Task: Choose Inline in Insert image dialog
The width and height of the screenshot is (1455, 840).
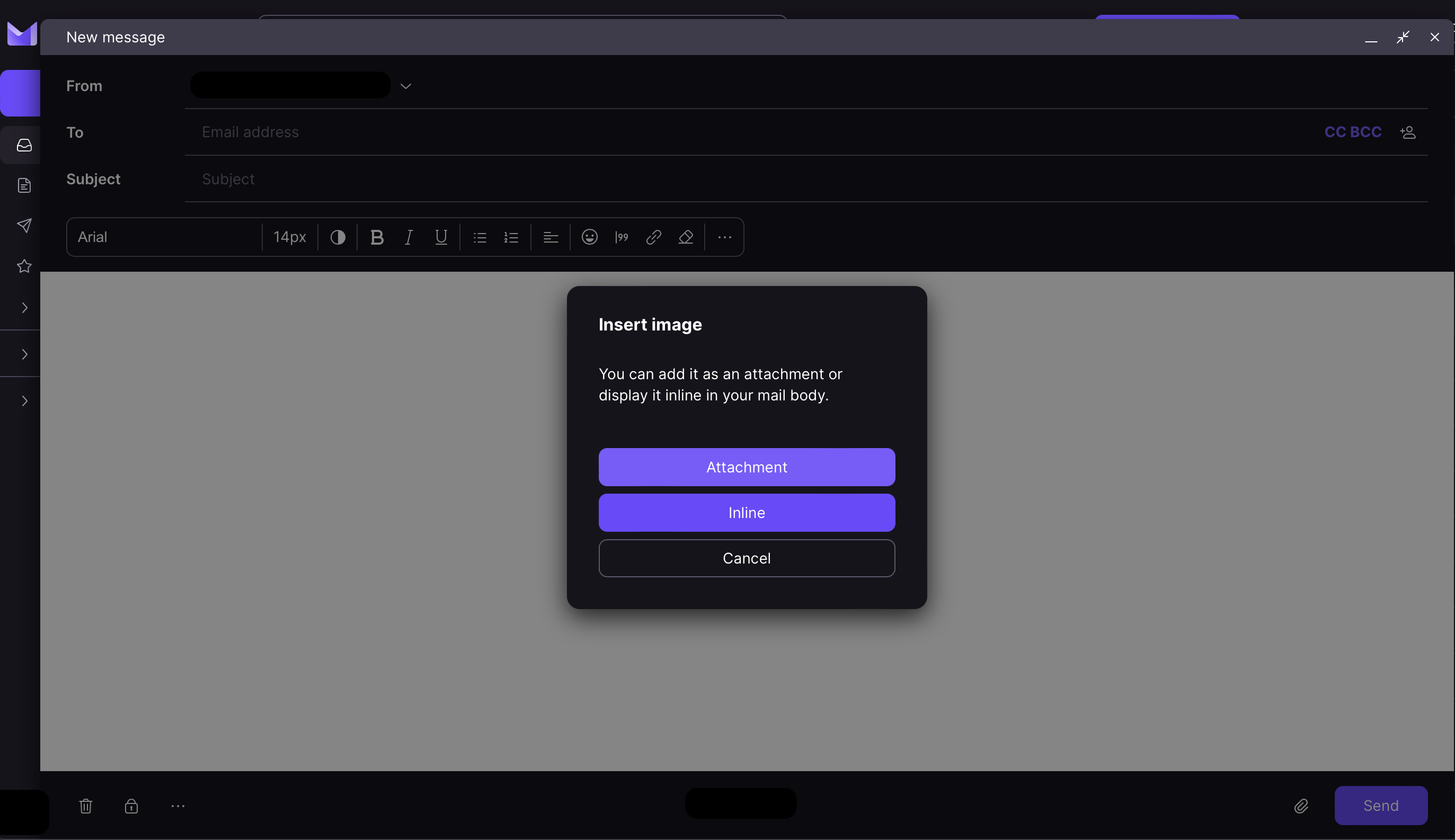Action: click(747, 513)
